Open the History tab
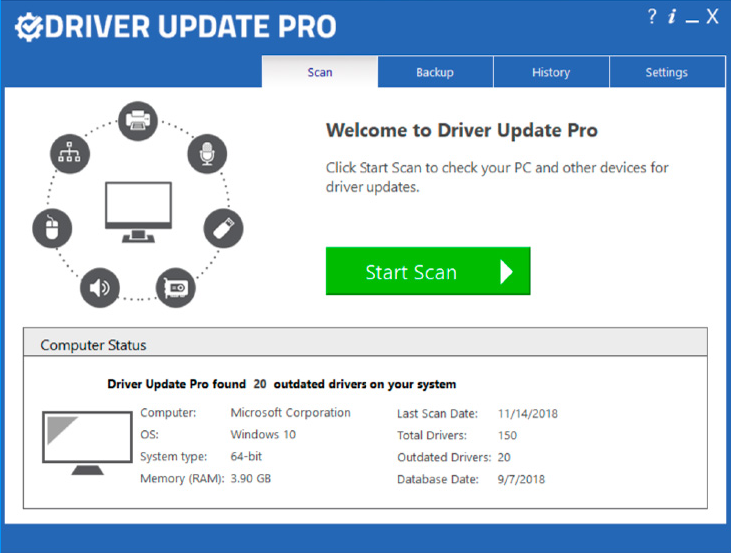 (x=551, y=72)
